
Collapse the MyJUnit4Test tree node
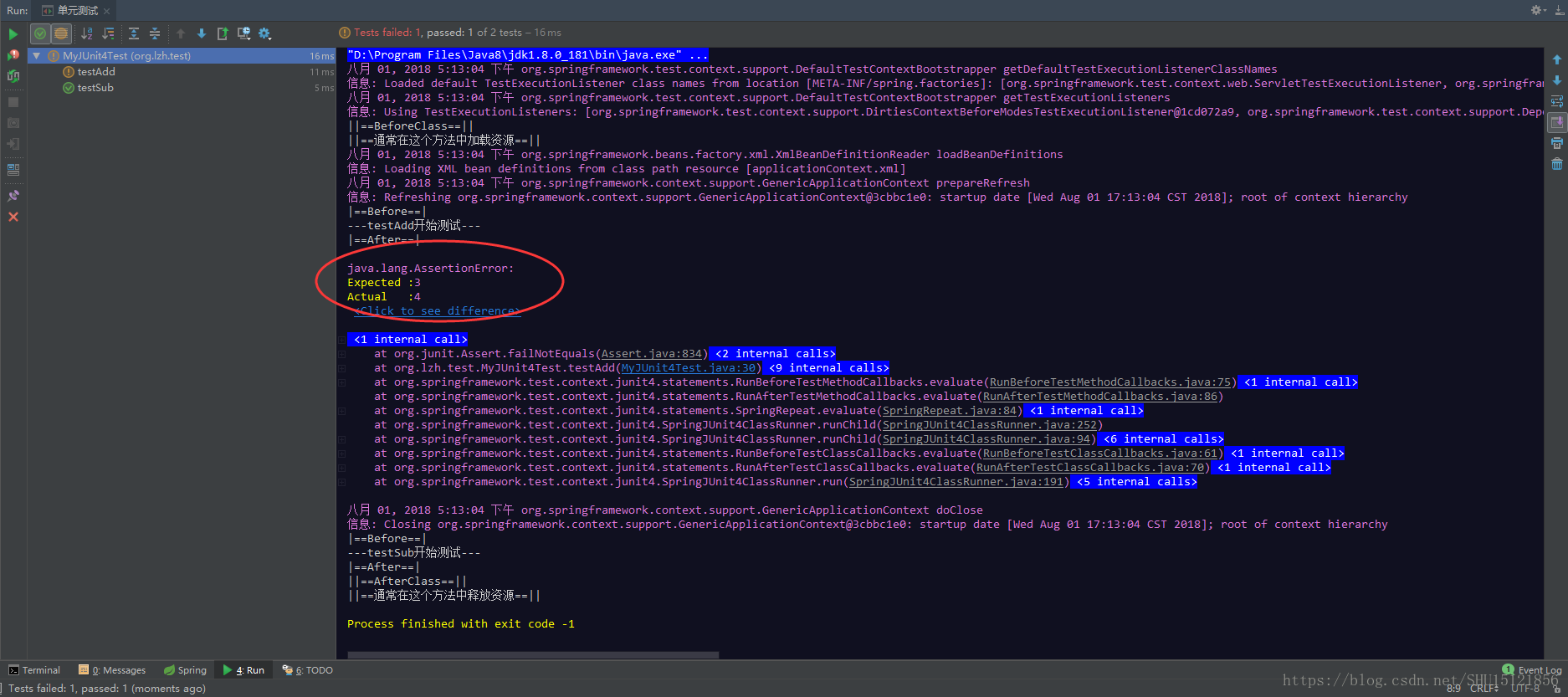(37, 56)
